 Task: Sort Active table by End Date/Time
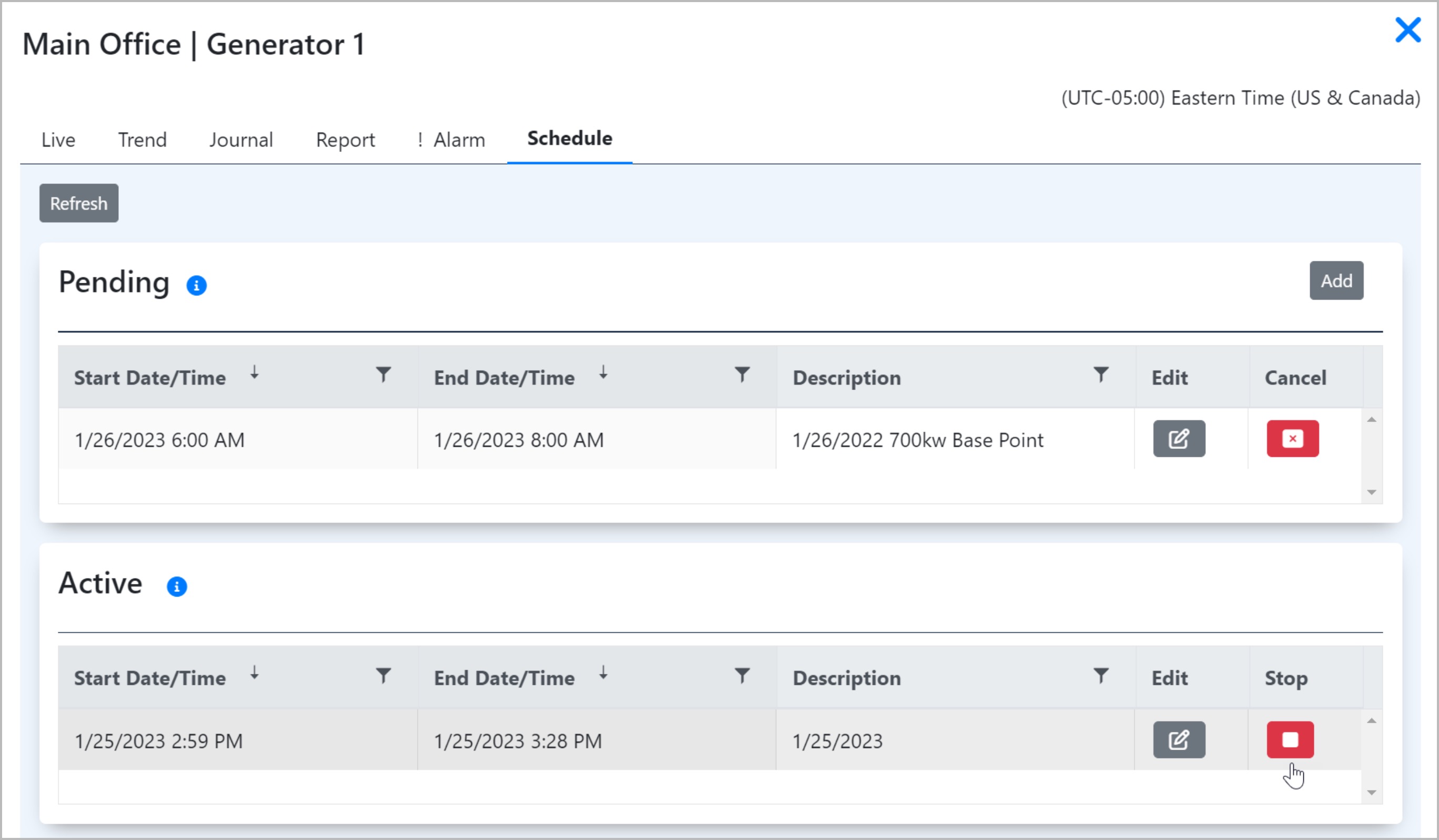point(504,678)
